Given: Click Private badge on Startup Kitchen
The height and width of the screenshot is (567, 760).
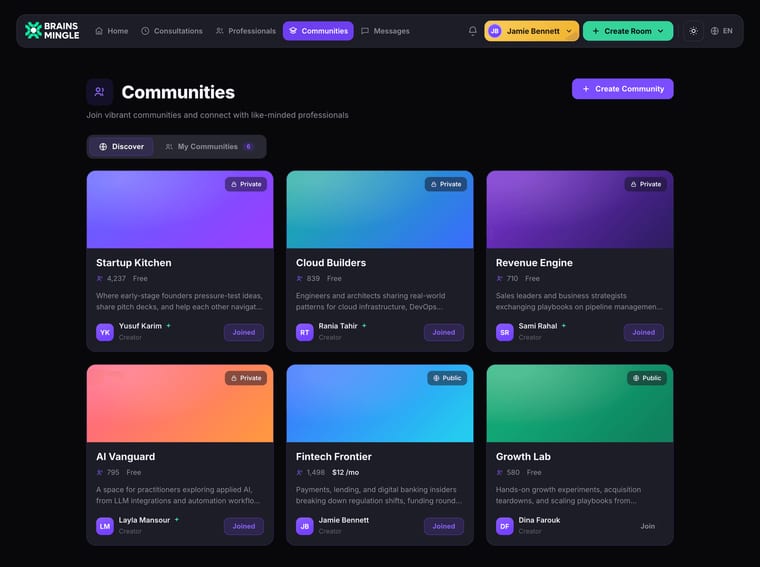Looking at the screenshot, I should pyautogui.click(x=246, y=184).
